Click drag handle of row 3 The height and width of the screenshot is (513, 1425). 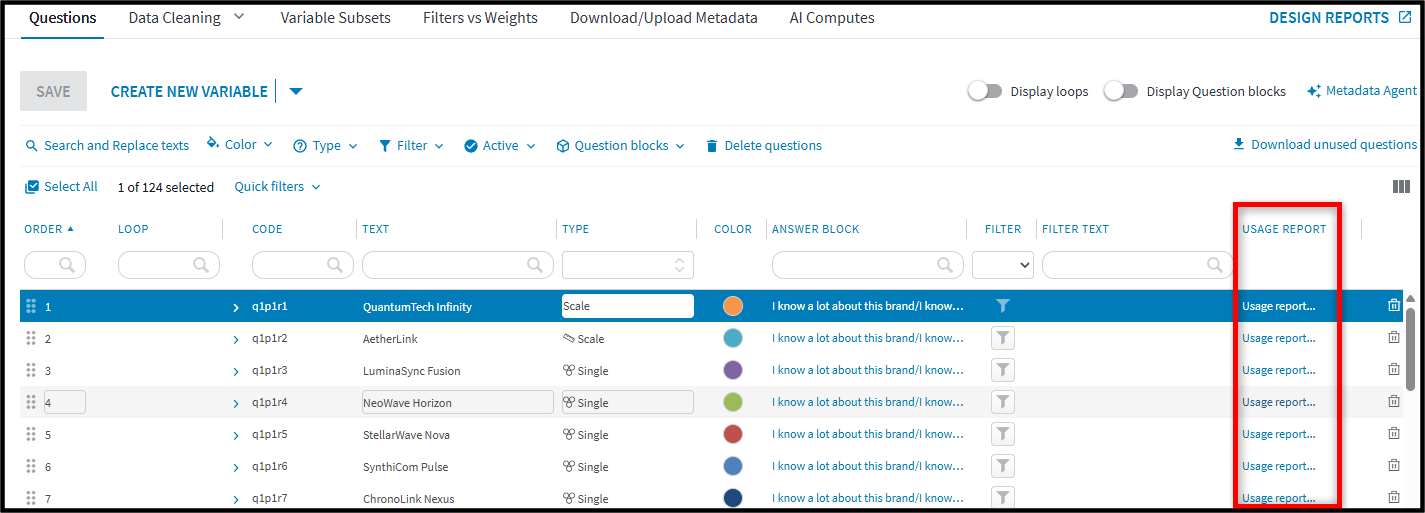[31, 370]
